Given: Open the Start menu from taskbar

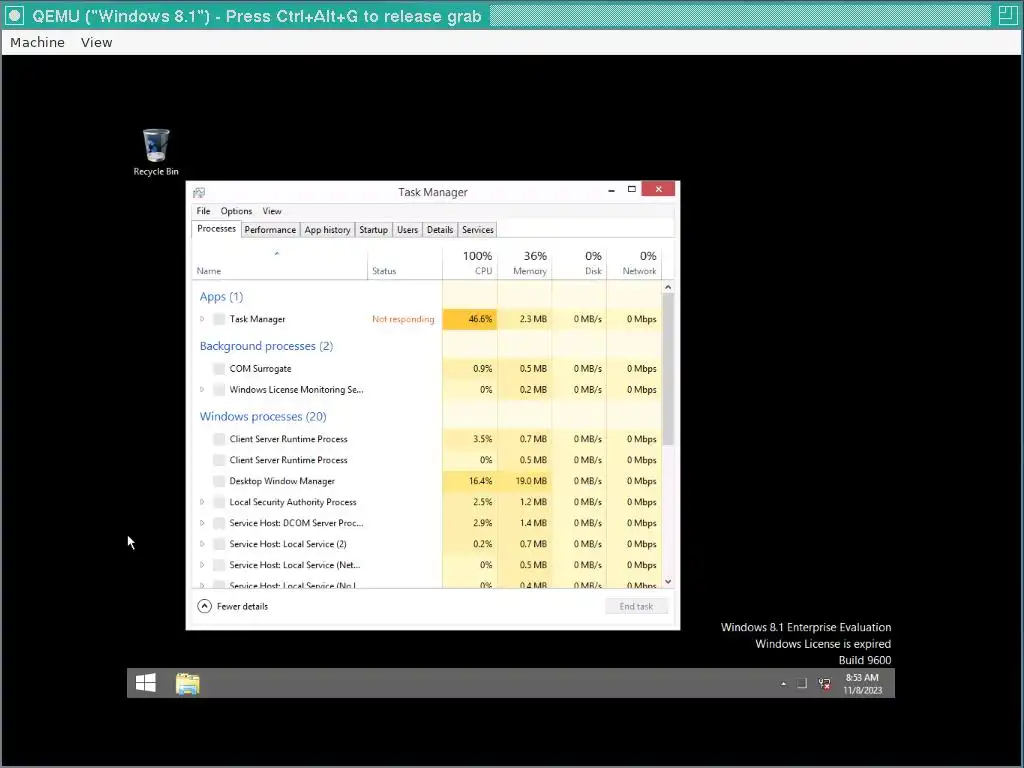Looking at the screenshot, I should (x=146, y=683).
